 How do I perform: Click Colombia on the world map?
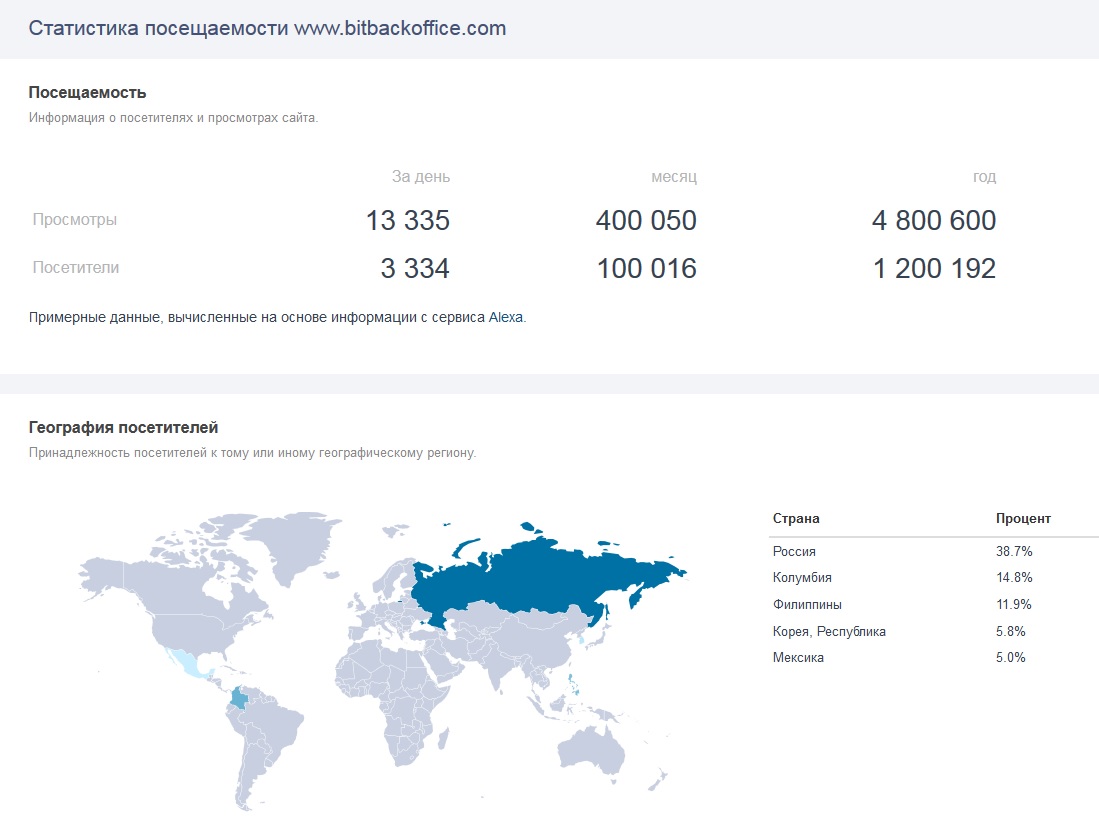240,698
